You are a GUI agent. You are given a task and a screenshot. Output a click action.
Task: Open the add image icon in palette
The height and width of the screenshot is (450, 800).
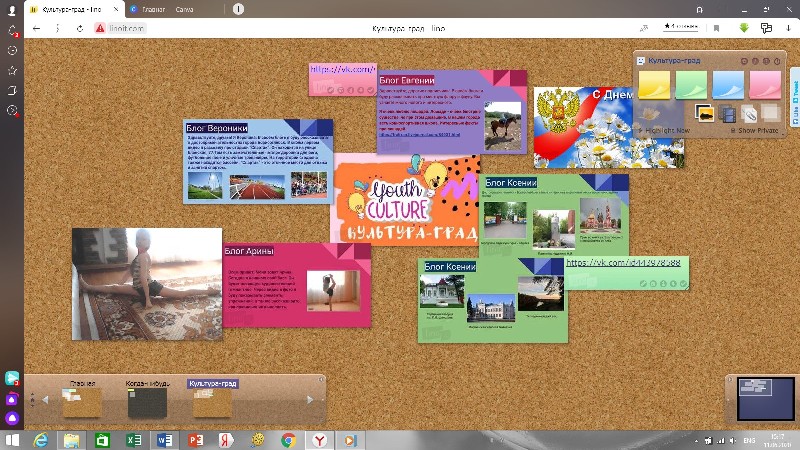pyautogui.click(x=703, y=112)
